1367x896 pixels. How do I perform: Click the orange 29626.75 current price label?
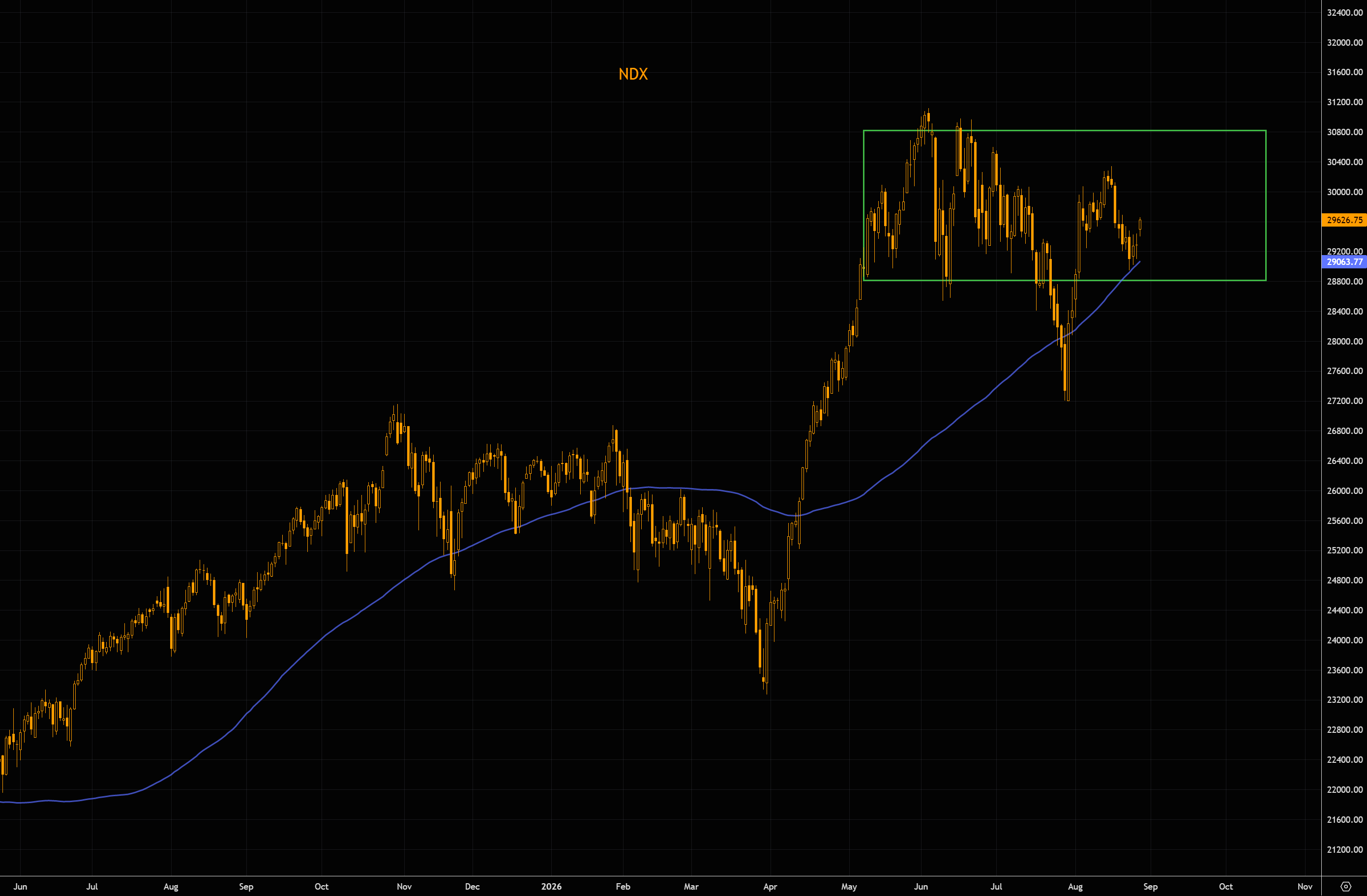point(1344,220)
